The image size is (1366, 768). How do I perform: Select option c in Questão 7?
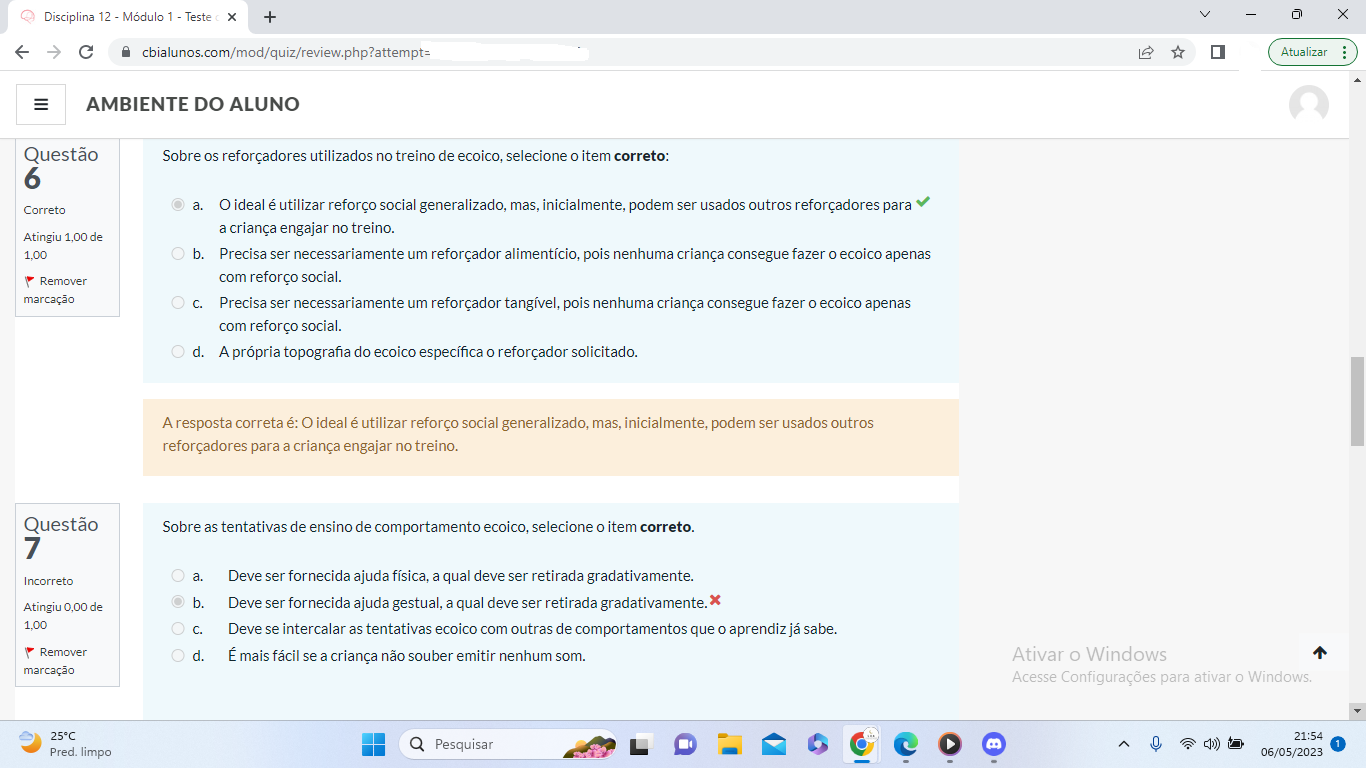pos(178,629)
